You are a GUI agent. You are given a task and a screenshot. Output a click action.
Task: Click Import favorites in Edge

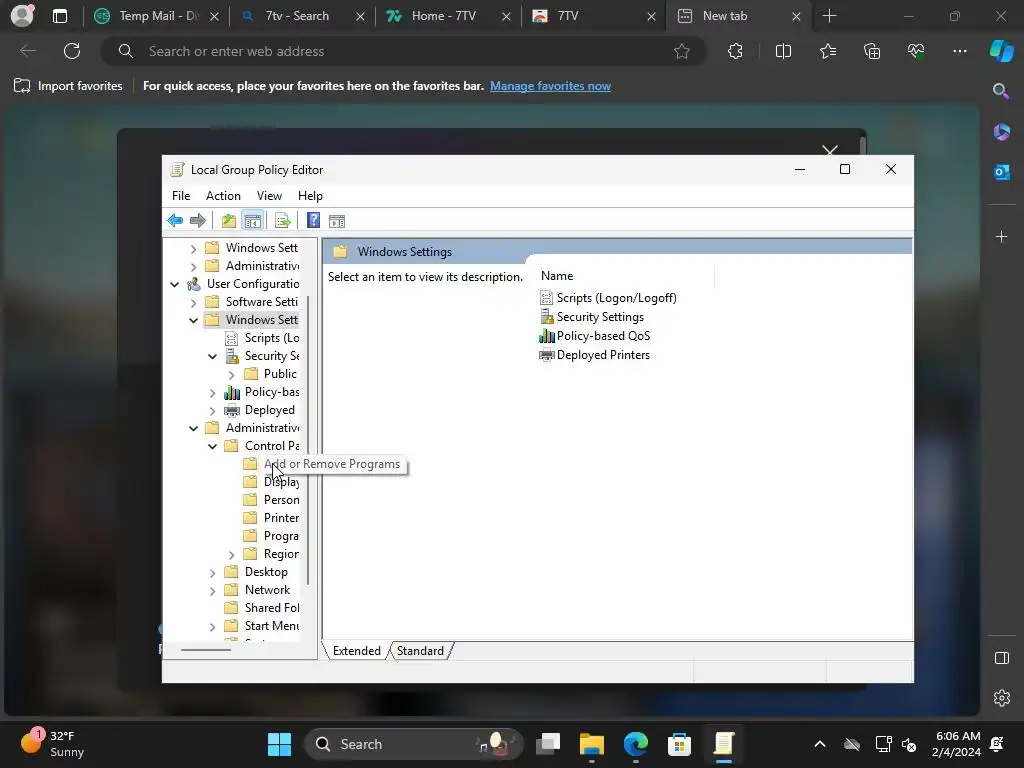[x=68, y=86]
